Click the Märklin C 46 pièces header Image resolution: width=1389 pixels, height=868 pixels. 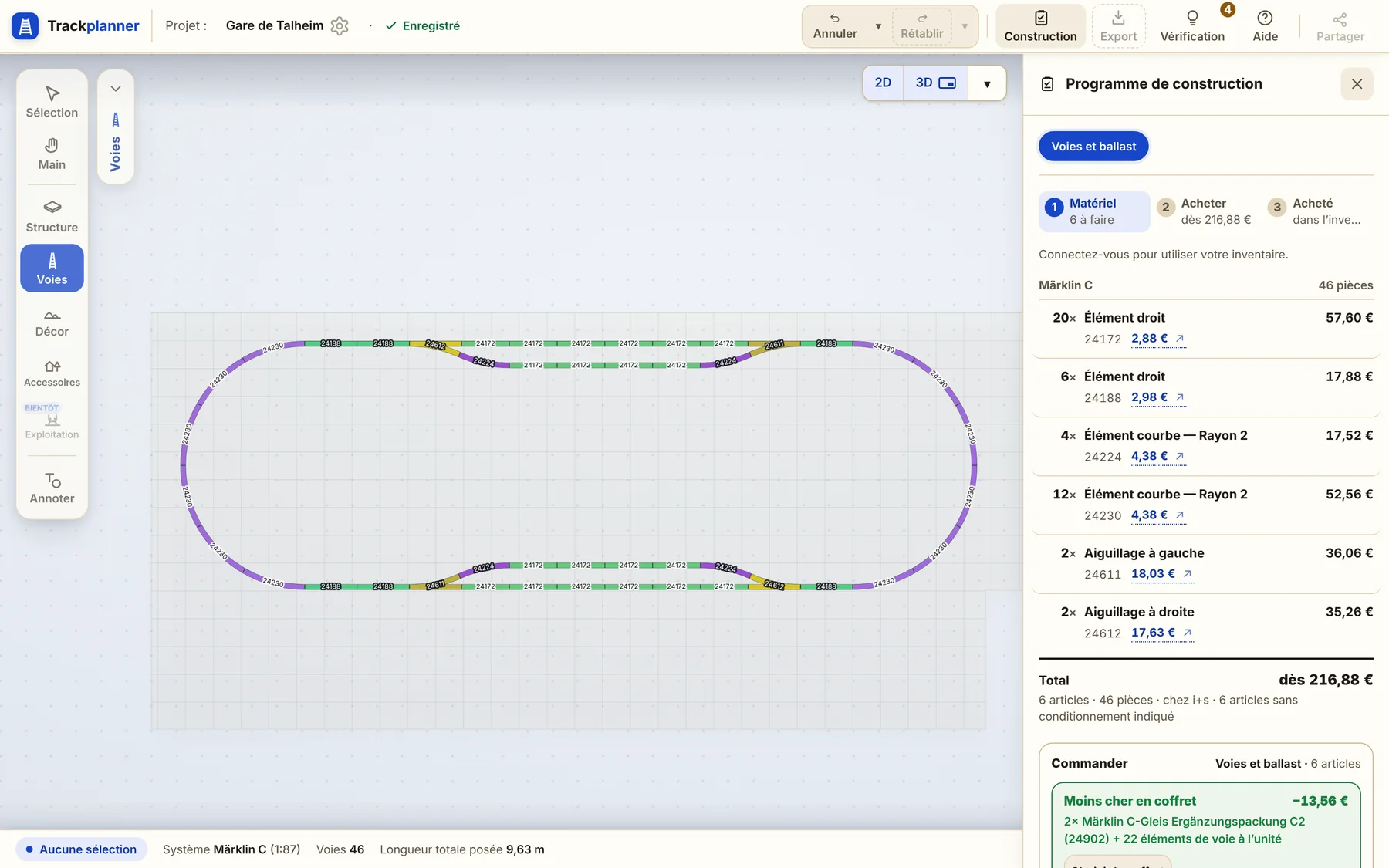(1205, 285)
